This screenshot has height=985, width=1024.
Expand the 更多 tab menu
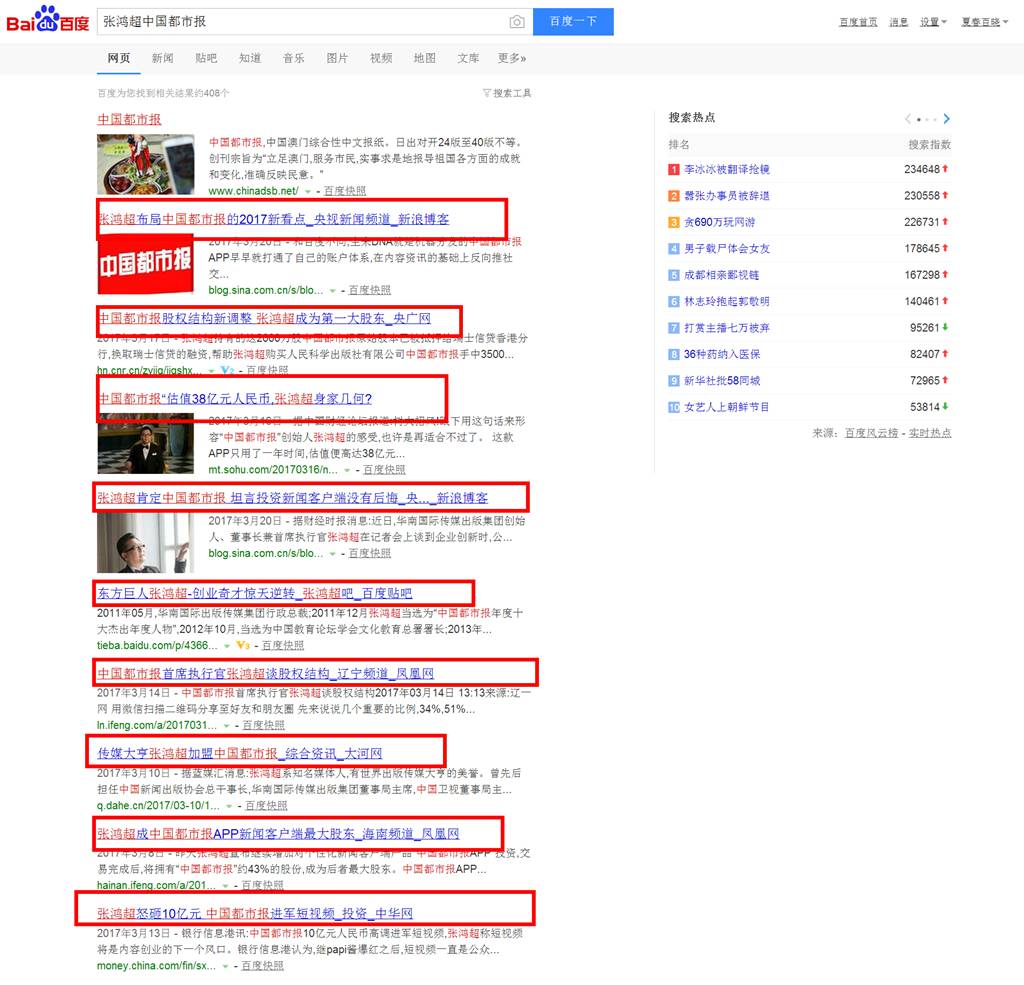point(511,59)
